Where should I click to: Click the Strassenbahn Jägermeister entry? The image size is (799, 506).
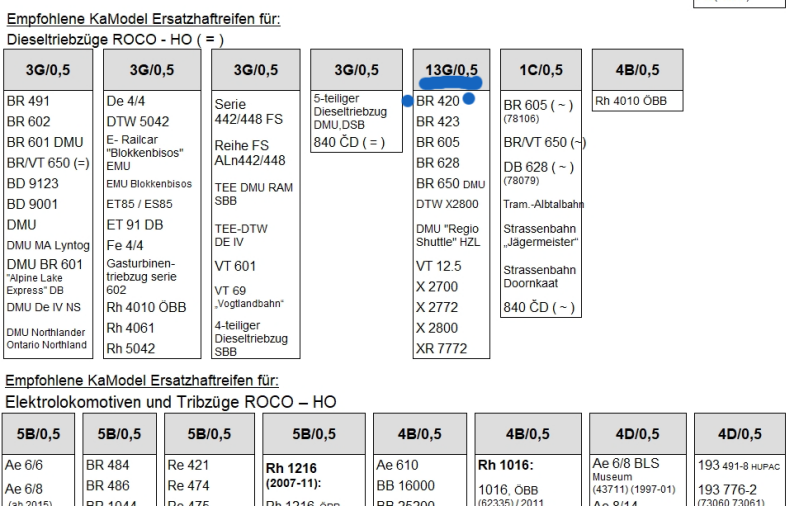click(541, 235)
